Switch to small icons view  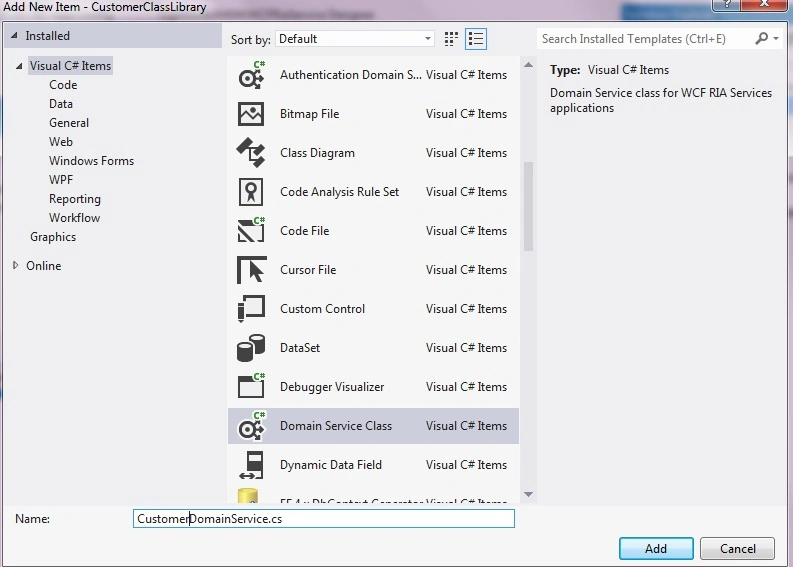[x=451, y=39]
